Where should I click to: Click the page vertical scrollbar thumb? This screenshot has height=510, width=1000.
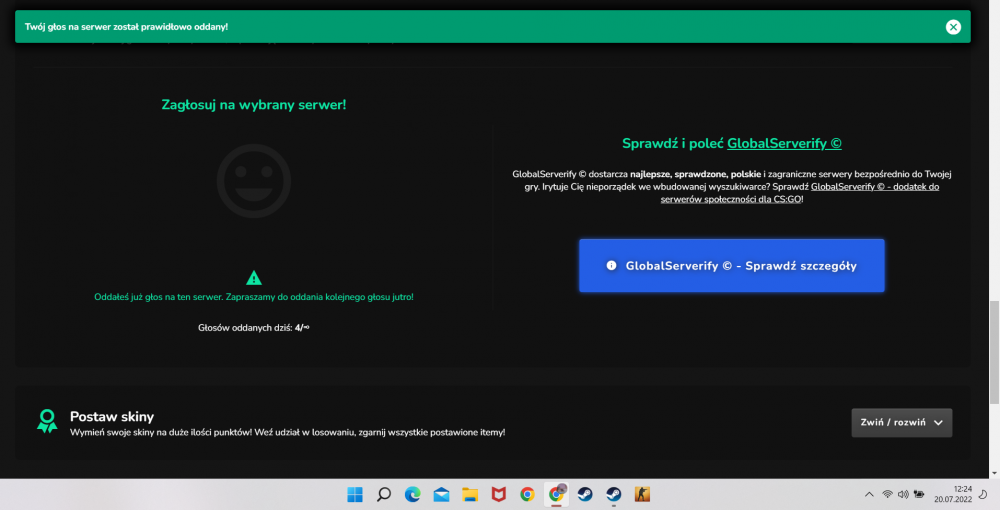coord(994,352)
